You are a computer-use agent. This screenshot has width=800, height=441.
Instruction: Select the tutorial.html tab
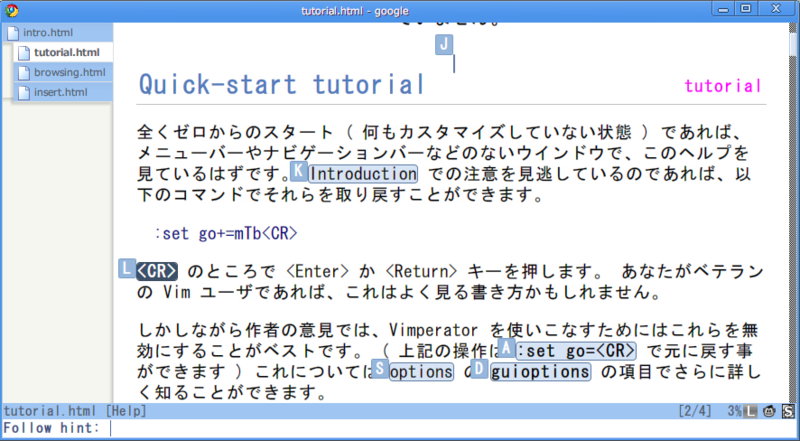pos(63,53)
